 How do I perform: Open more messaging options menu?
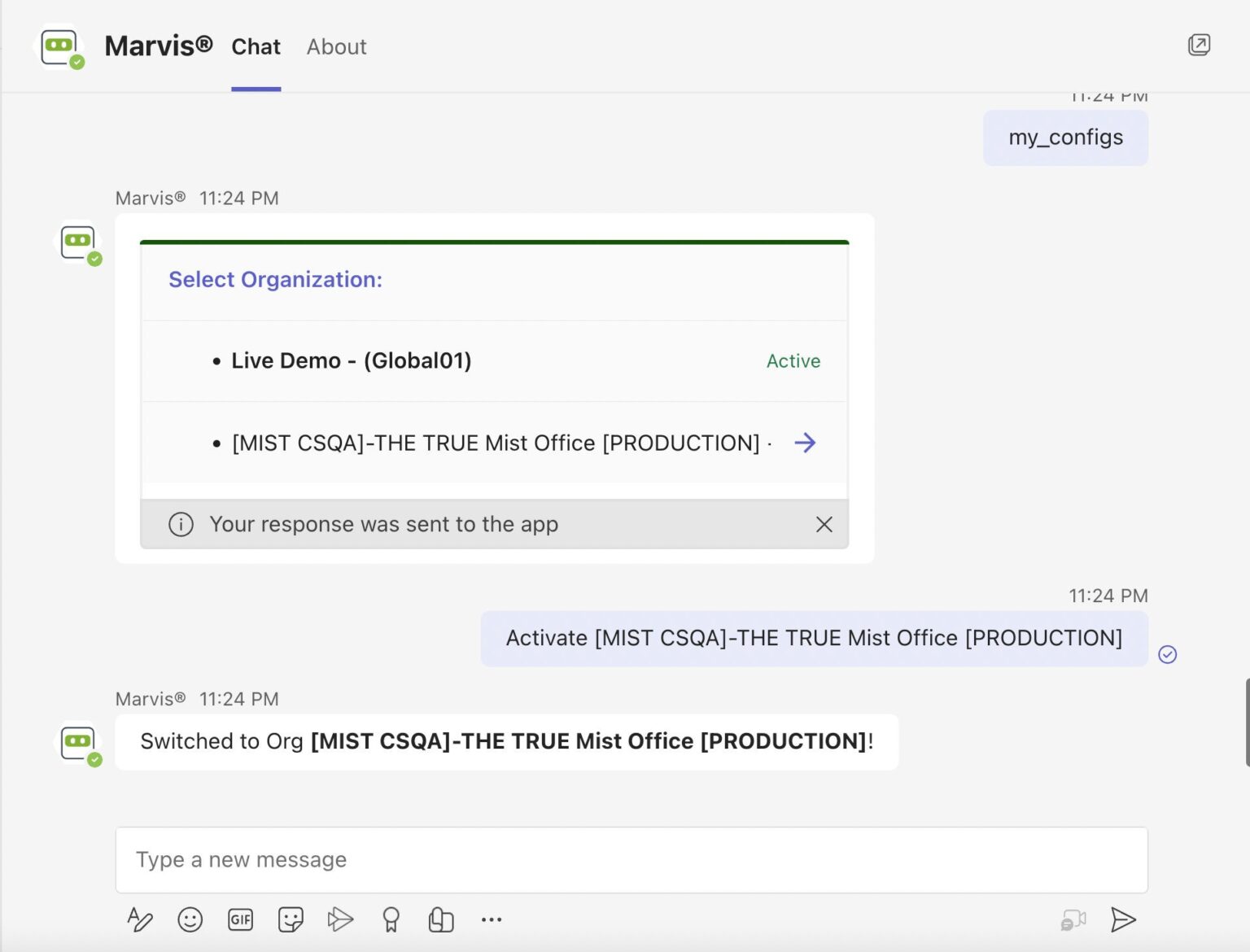[x=491, y=919]
